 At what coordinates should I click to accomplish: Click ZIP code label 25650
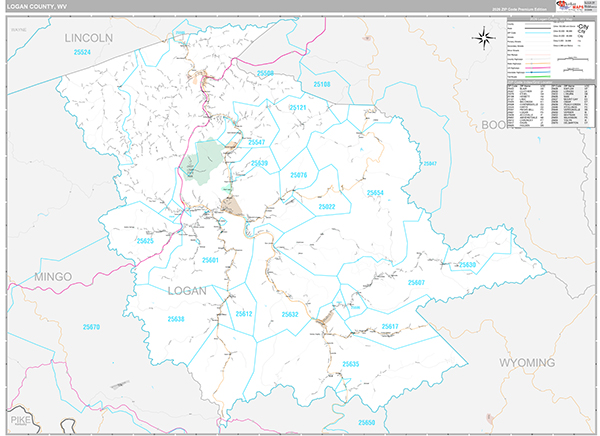(367, 423)
